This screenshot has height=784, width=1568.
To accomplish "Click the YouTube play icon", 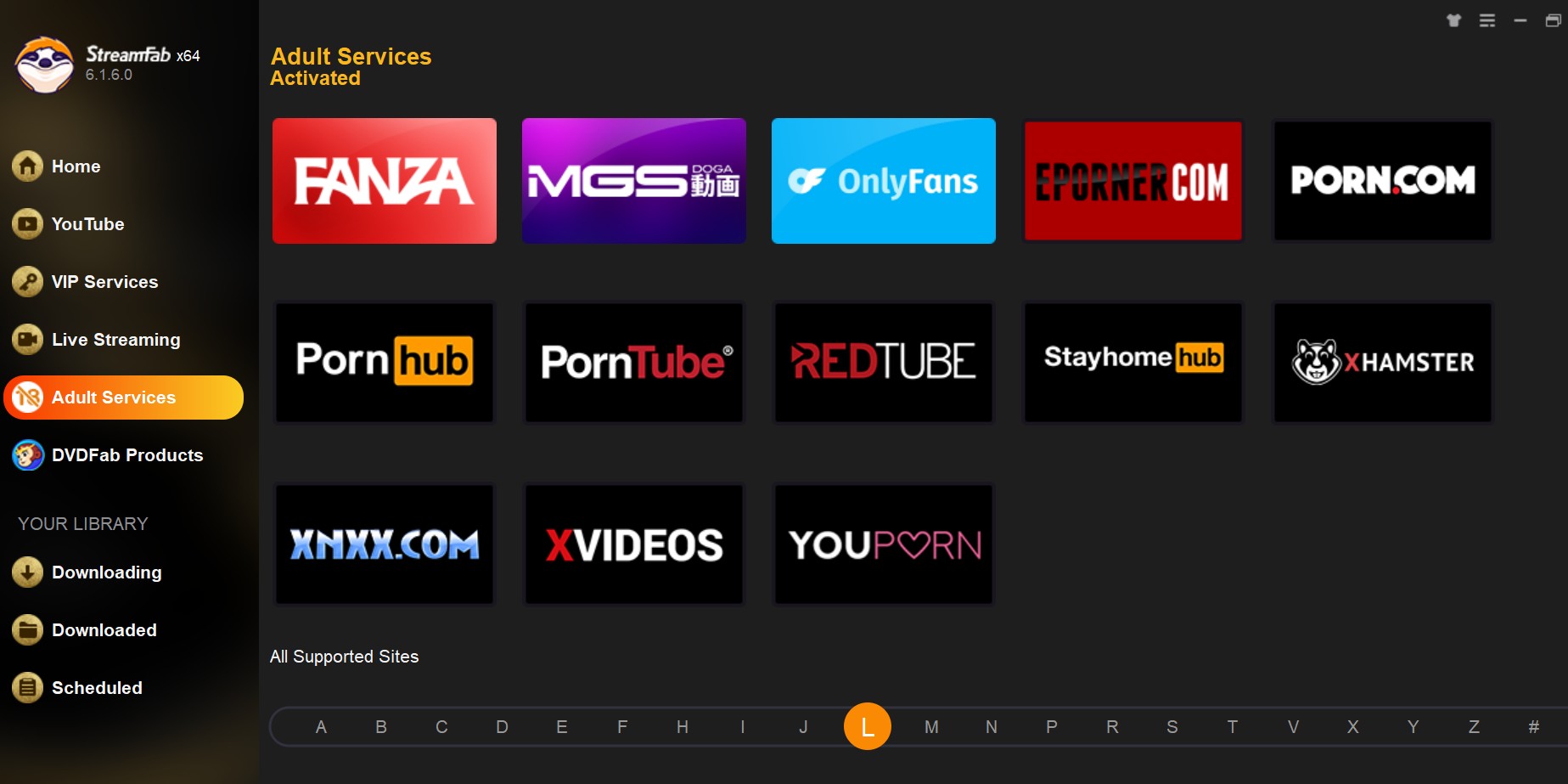I will (27, 224).
